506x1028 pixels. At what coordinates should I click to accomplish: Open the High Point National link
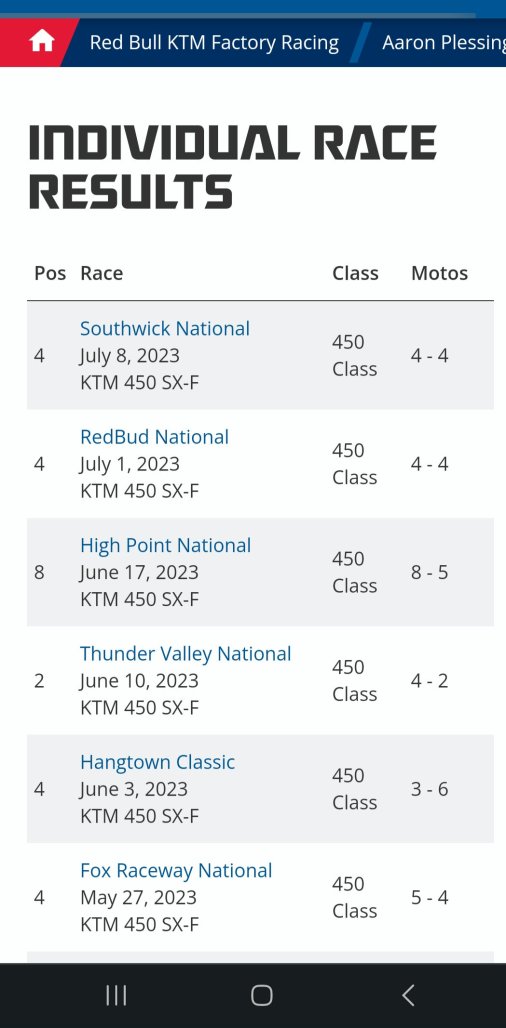pos(166,545)
